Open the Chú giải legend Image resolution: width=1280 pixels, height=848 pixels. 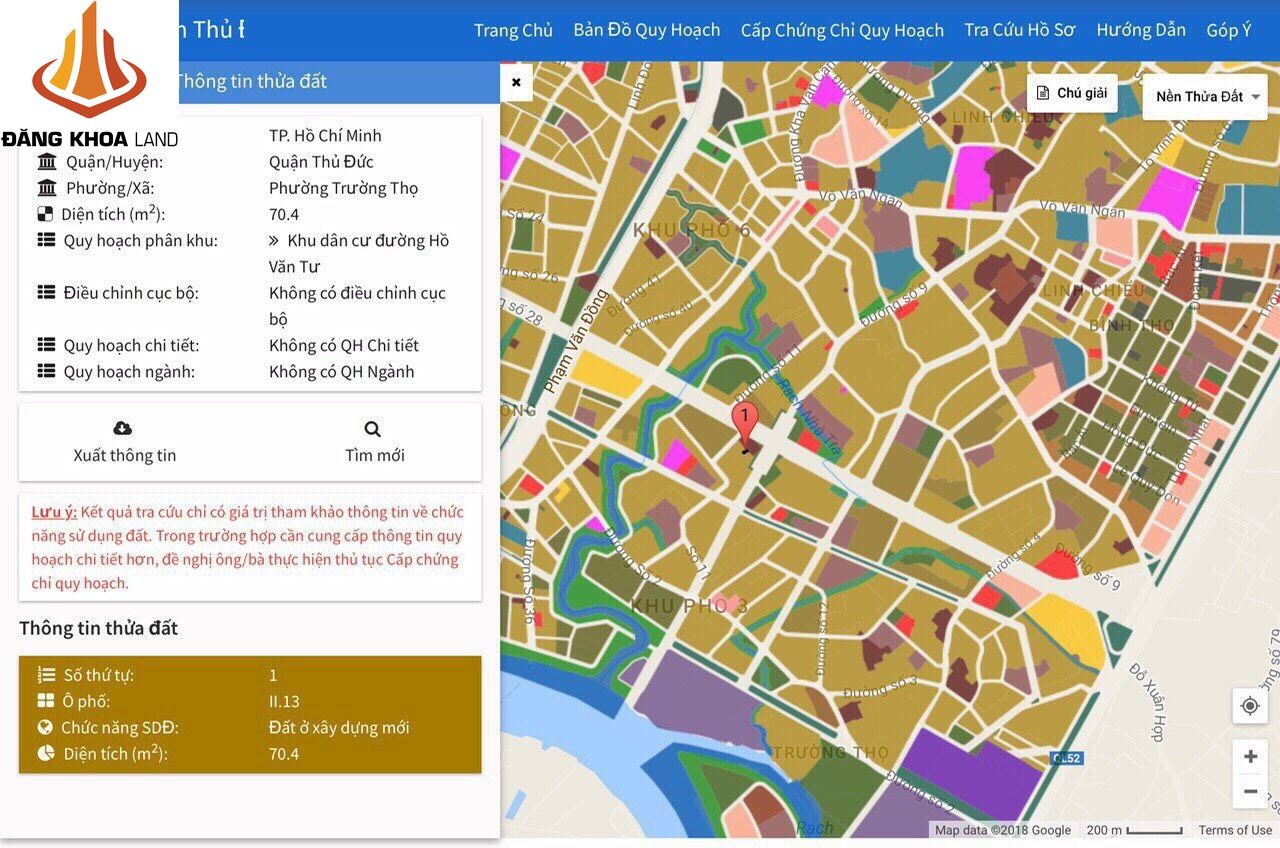pyautogui.click(x=1071, y=93)
